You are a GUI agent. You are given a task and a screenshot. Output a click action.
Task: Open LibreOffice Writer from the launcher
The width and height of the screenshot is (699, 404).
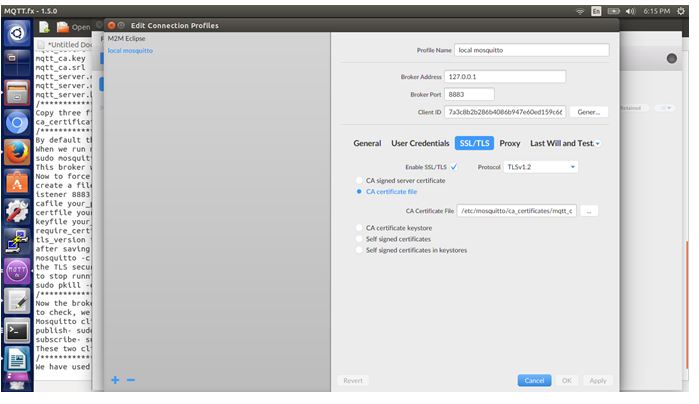tap(17, 359)
